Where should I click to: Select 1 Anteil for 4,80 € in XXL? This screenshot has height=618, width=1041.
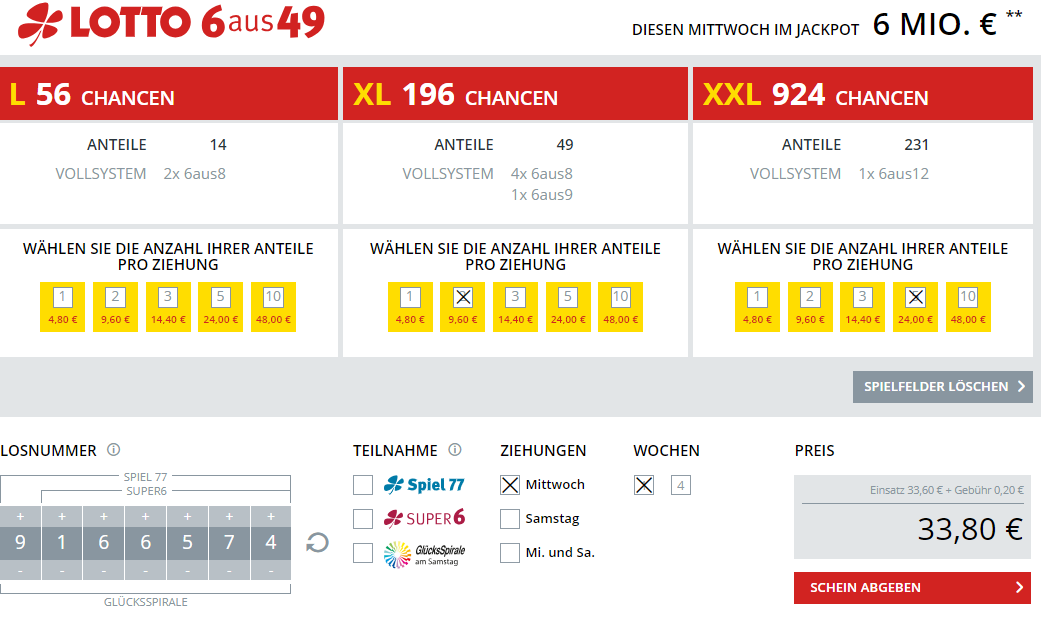[x=757, y=307]
